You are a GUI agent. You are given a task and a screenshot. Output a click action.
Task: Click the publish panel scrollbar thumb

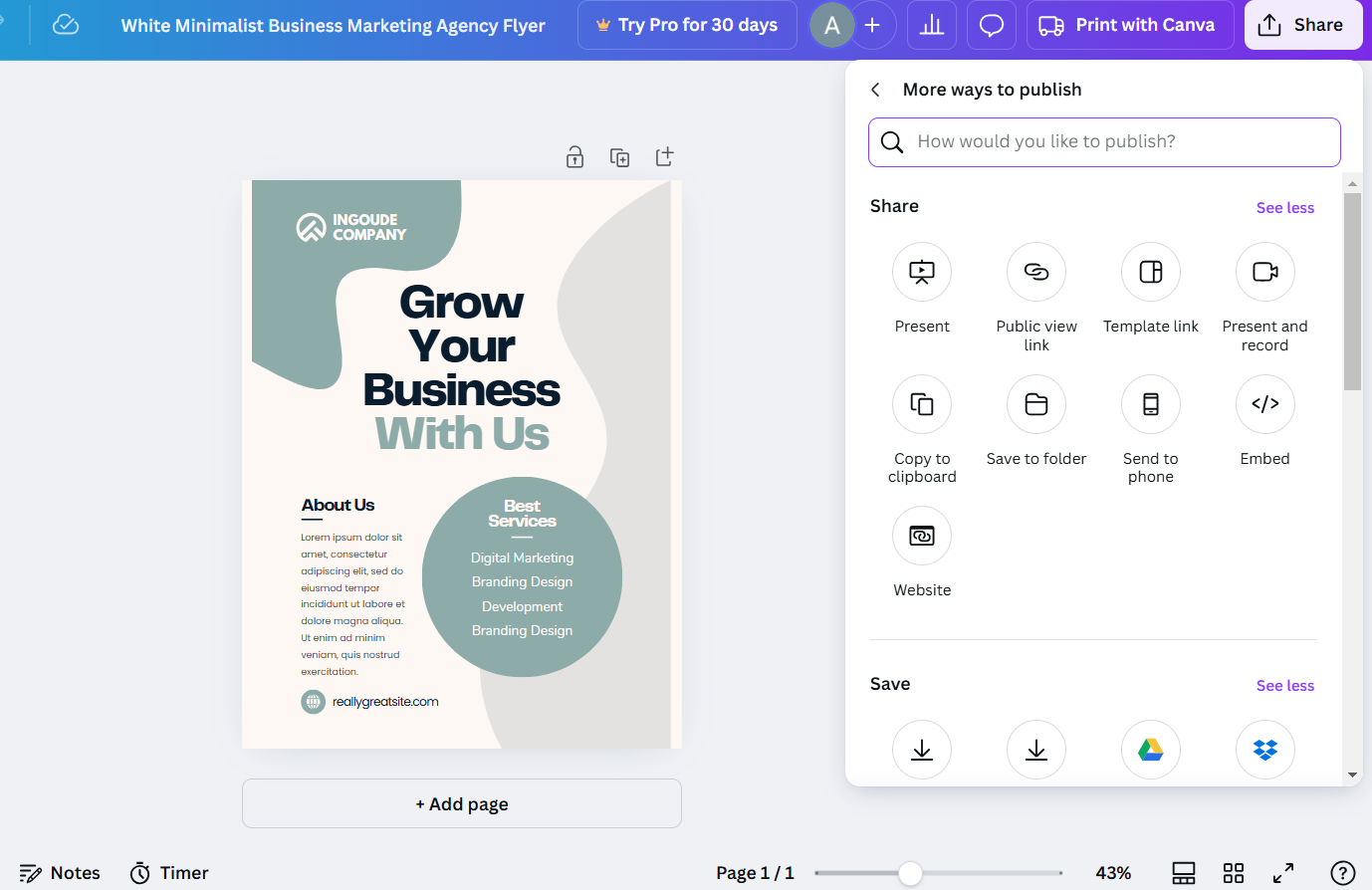(1352, 291)
